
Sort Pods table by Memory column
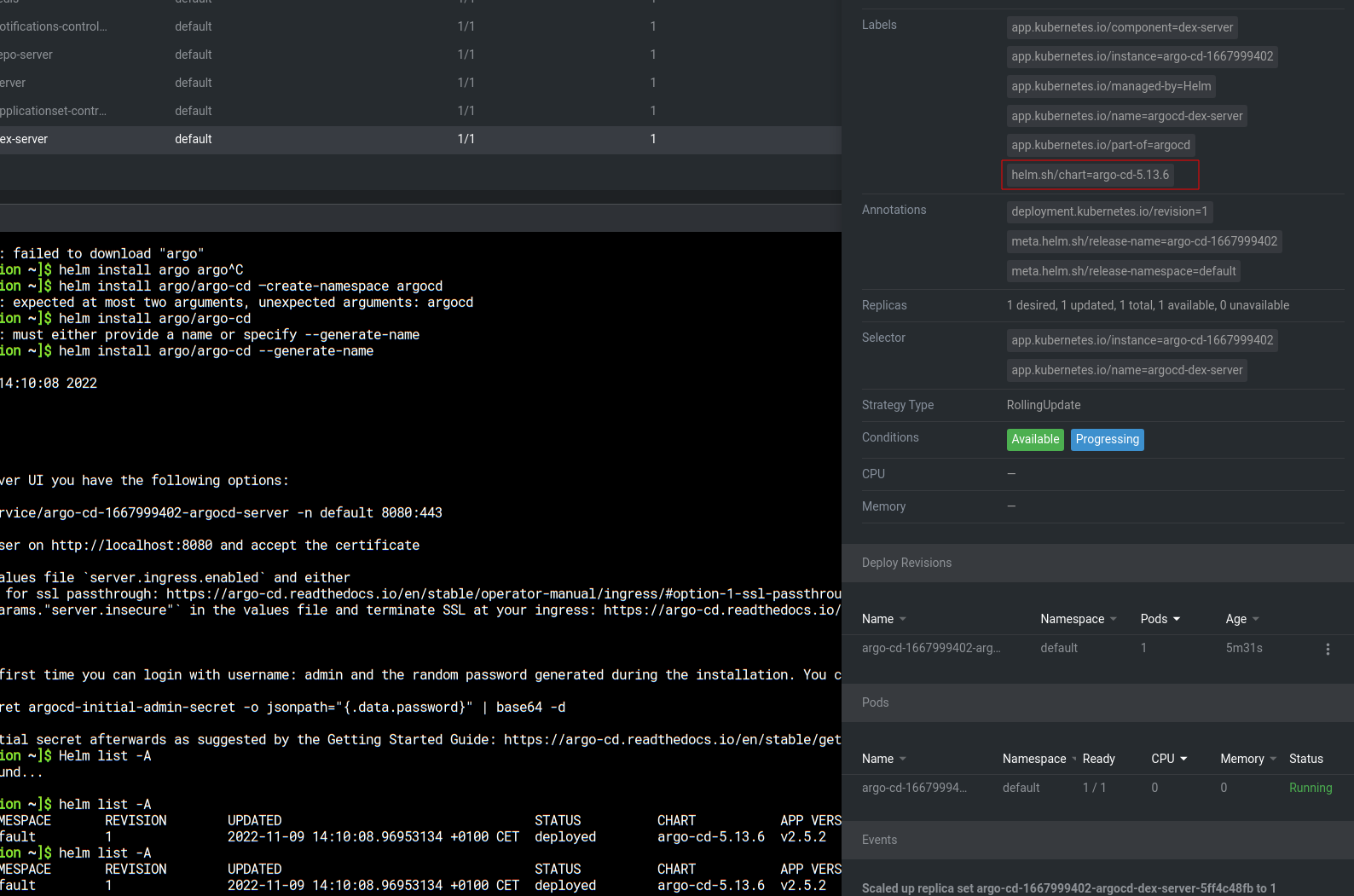pyautogui.click(x=1248, y=759)
